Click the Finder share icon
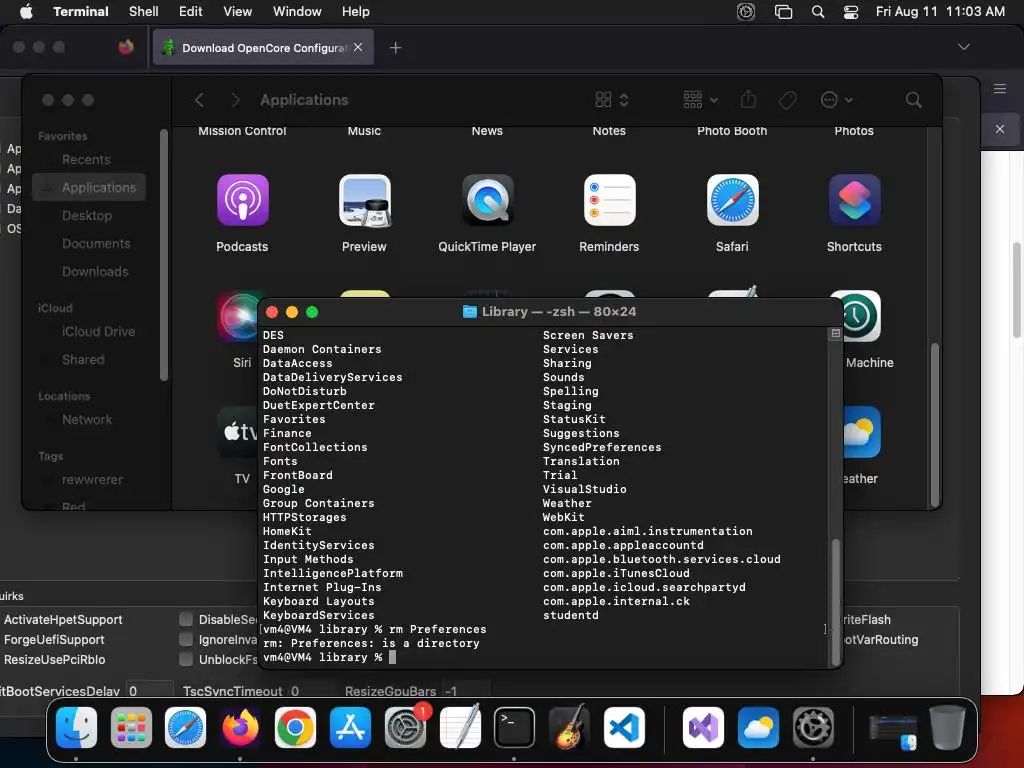 click(x=748, y=99)
